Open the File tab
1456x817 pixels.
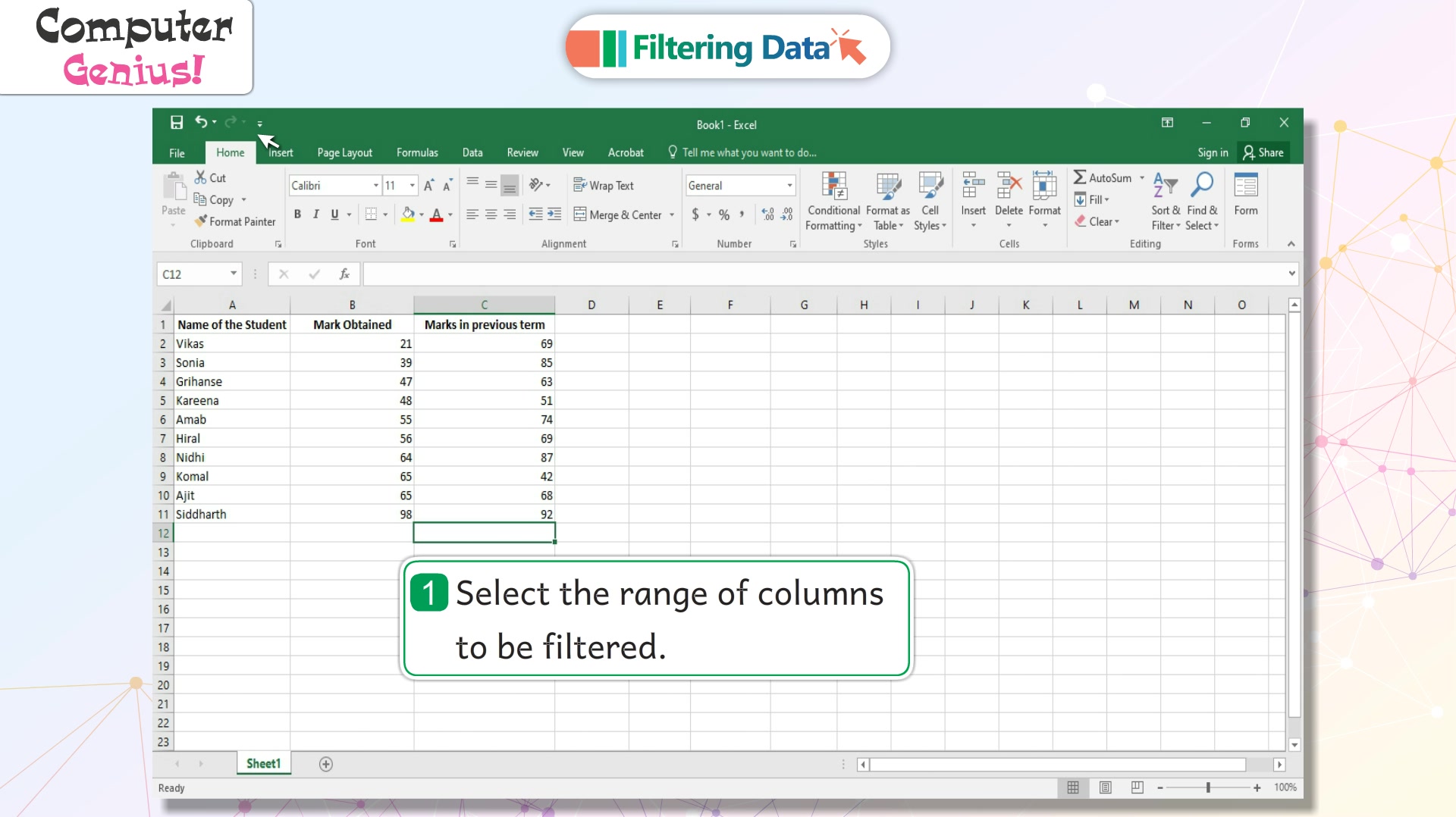[x=177, y=152]
